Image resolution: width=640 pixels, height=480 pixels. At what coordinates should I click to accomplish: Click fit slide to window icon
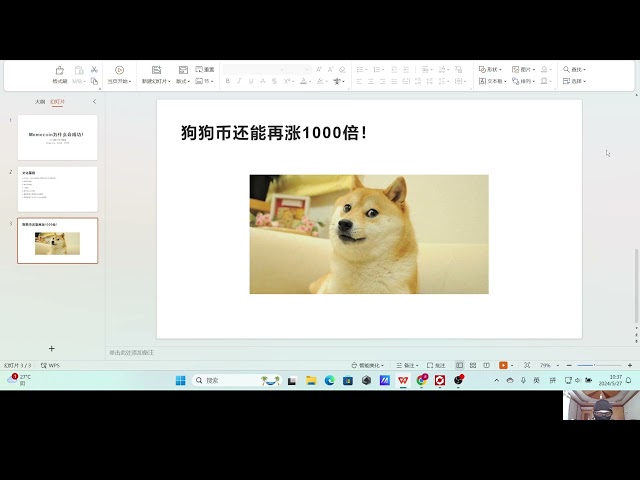(527, 365)
